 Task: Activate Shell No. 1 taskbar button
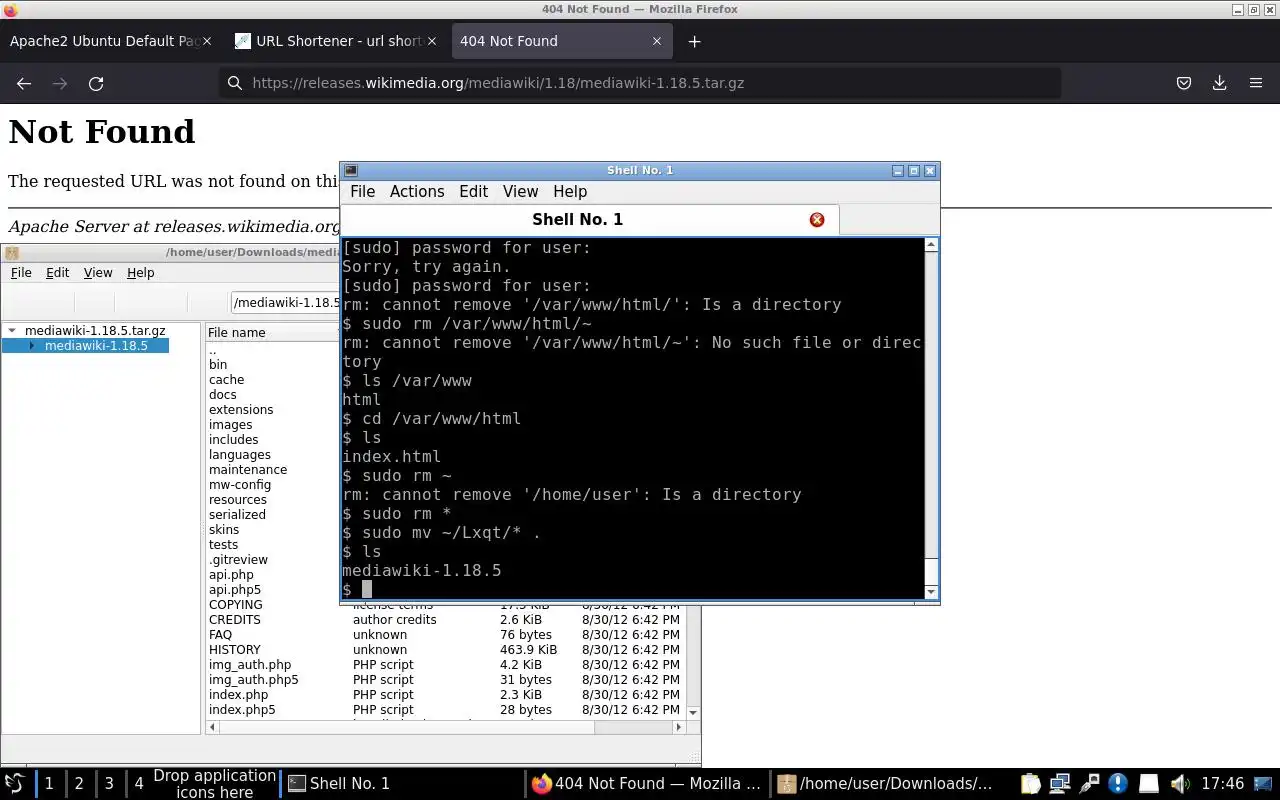(x=400, y=784)
